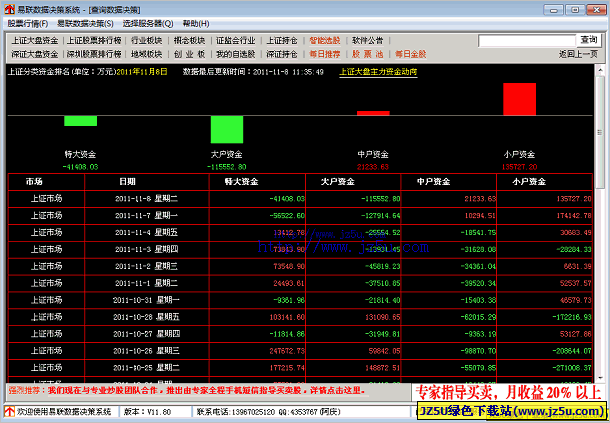This screenshot has width=610, height=423.
Task: Click the 103141.60 value cell
Action: tap(257, 317)
